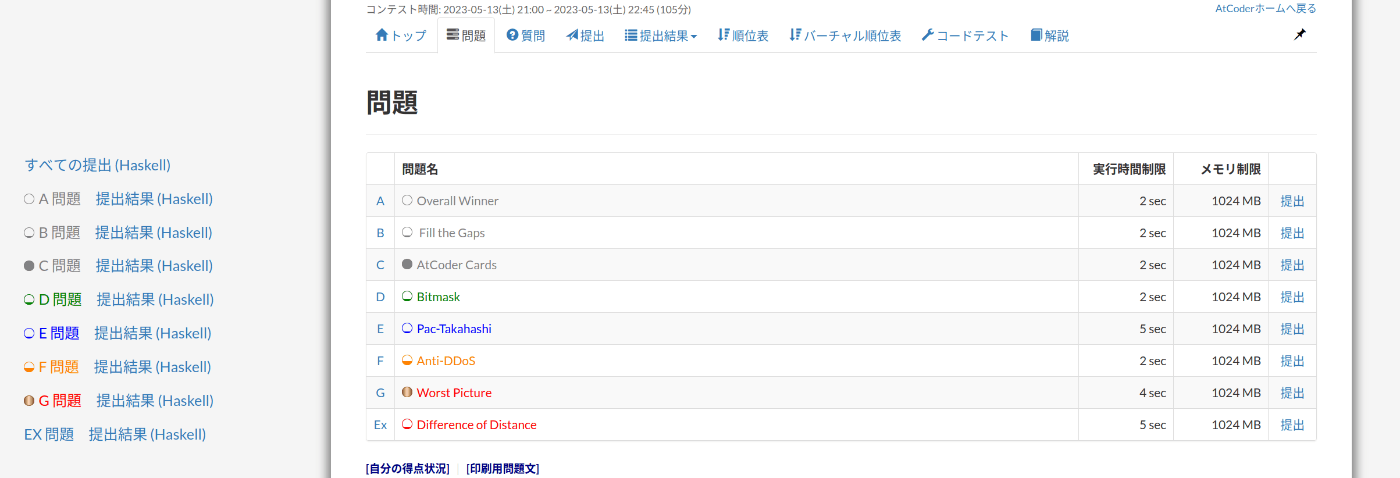Open the 提出結果 dropdown menu
1400x478 pixels.
[x=661, y=36]
